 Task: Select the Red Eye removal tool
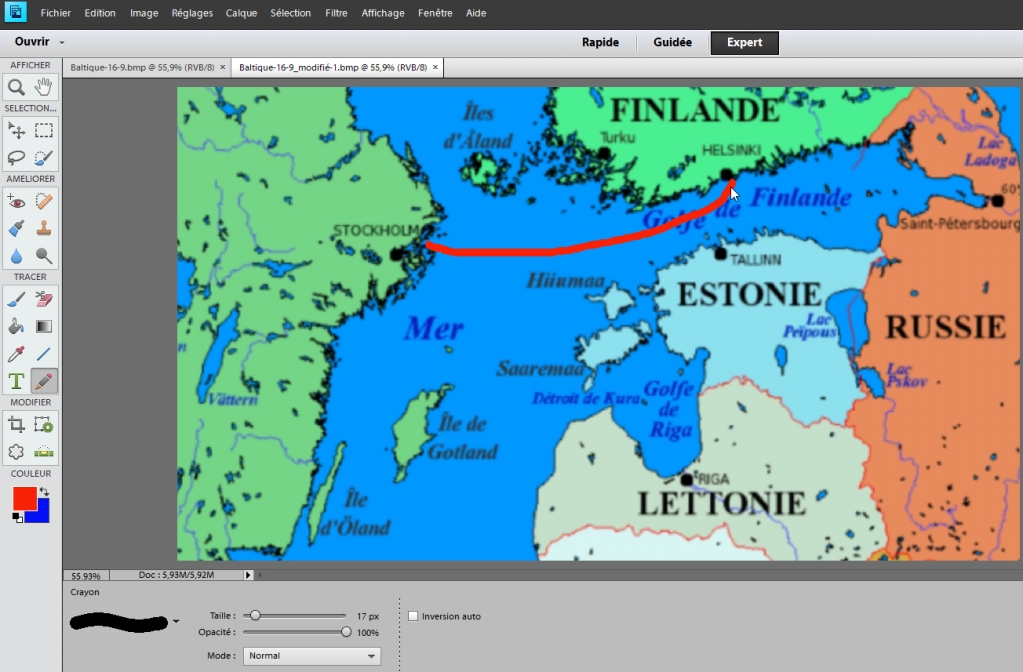coord(16,201)
